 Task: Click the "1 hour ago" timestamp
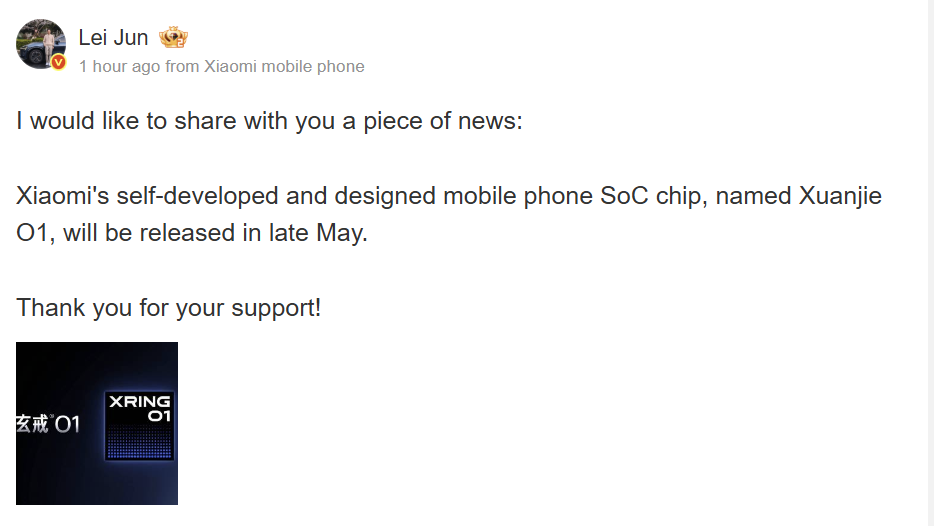coord(119,67)
